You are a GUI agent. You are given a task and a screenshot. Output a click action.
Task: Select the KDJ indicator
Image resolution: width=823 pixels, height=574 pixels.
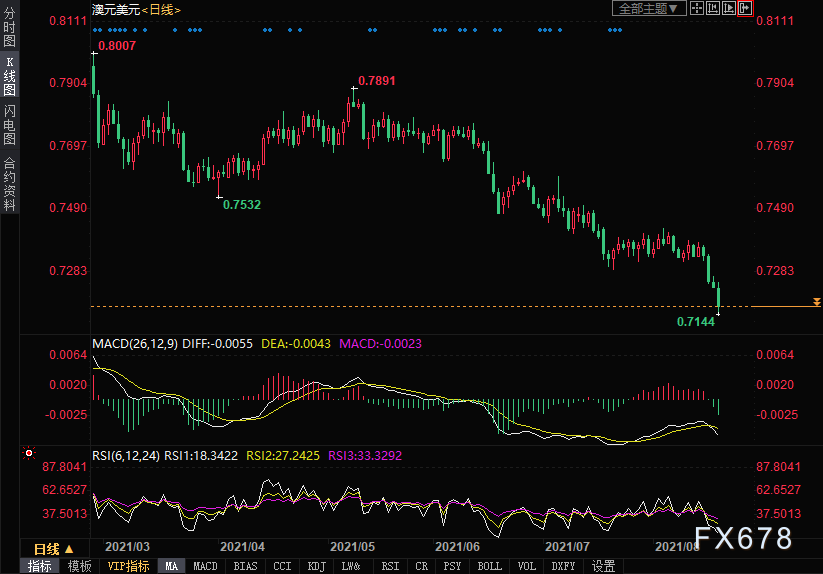coord(316,566)
